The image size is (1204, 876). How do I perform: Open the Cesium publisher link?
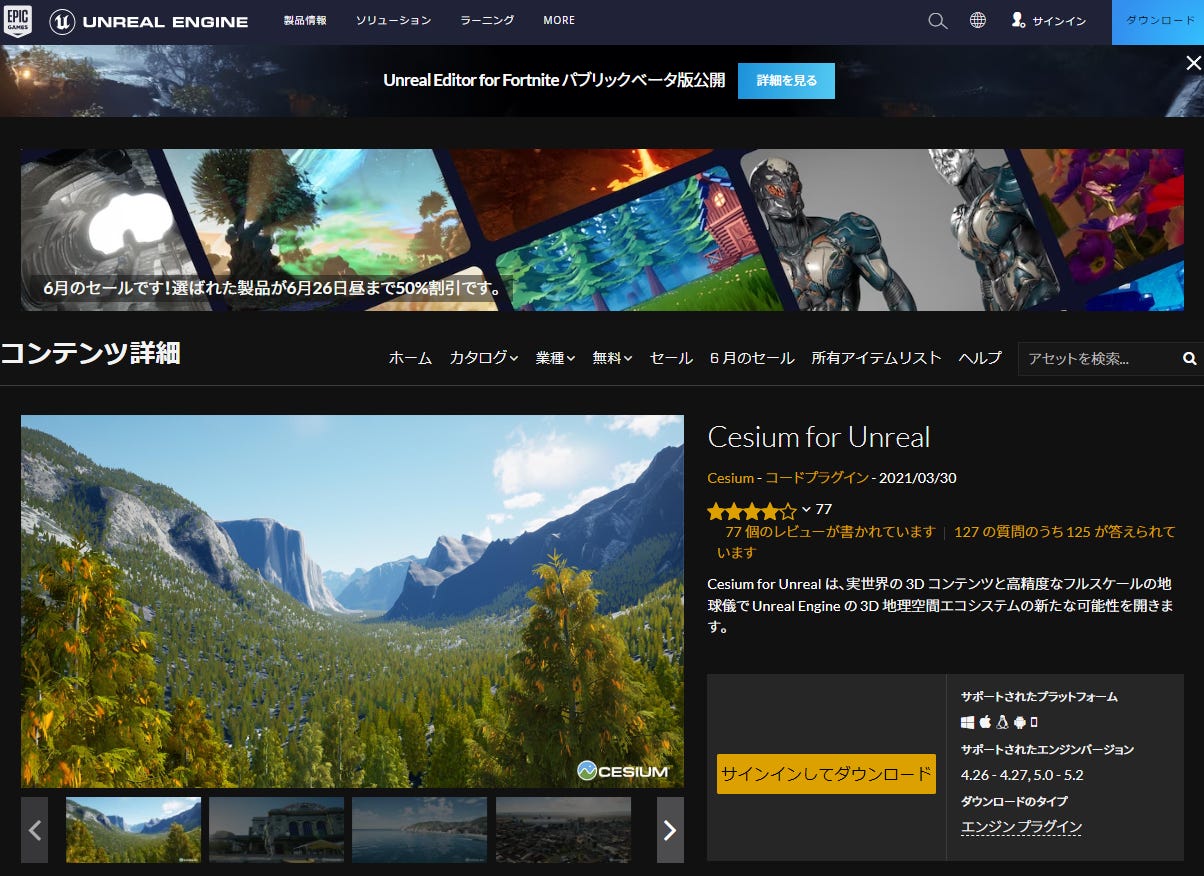click(x=730, y=478)
